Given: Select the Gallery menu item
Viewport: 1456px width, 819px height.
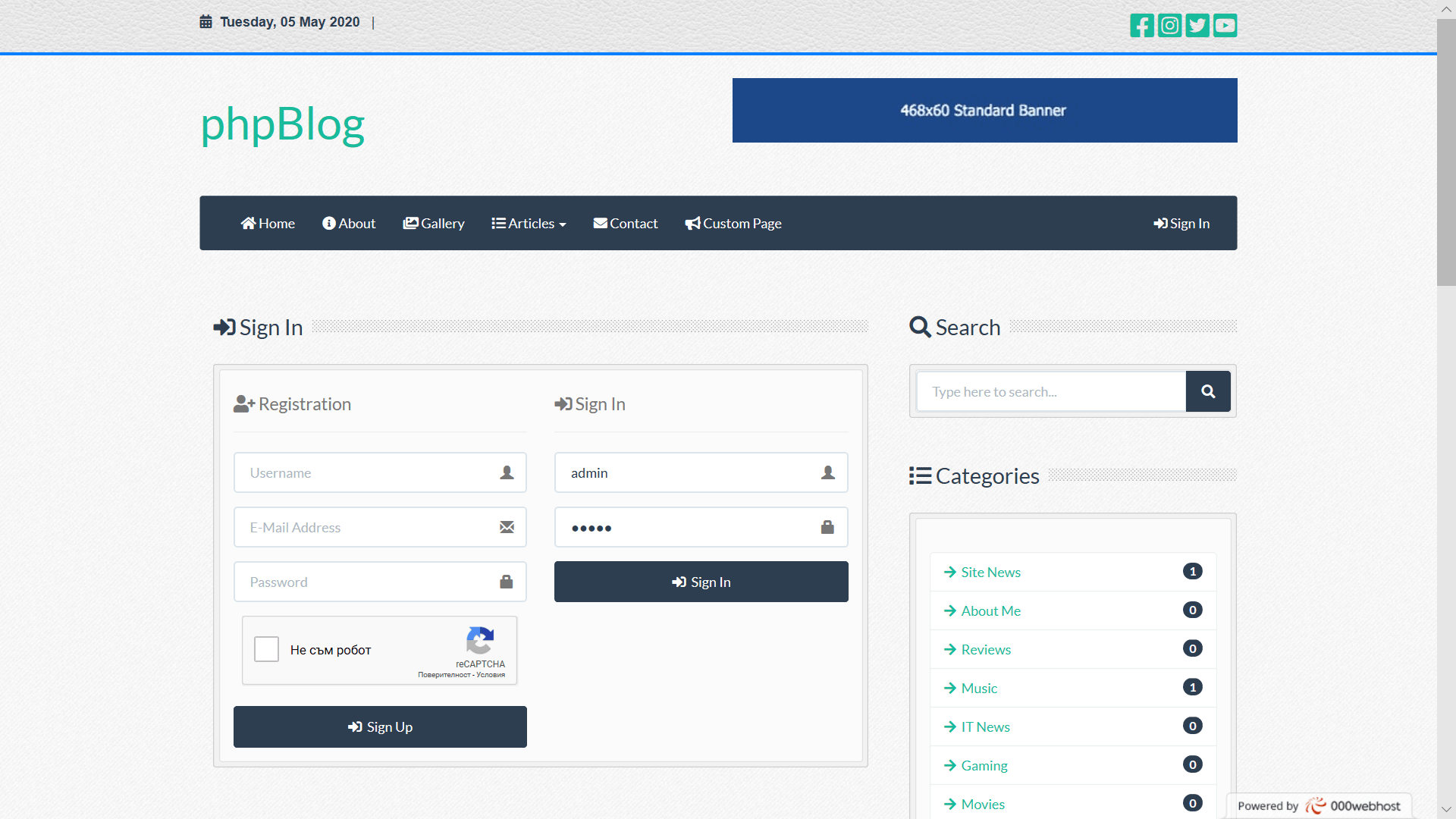Looking at the screenshot, I should tap(434, 223).
